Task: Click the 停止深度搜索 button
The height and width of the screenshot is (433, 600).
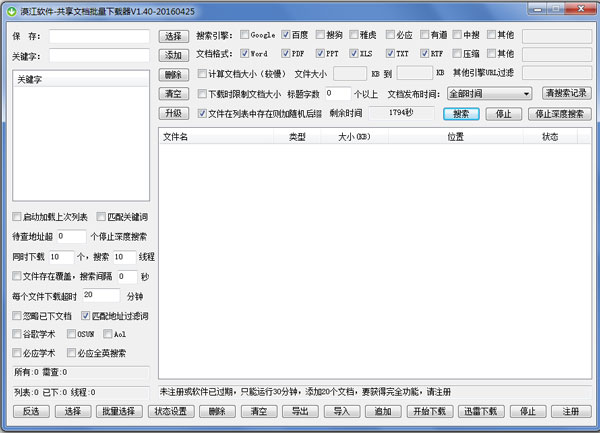Action: [559, 114]
